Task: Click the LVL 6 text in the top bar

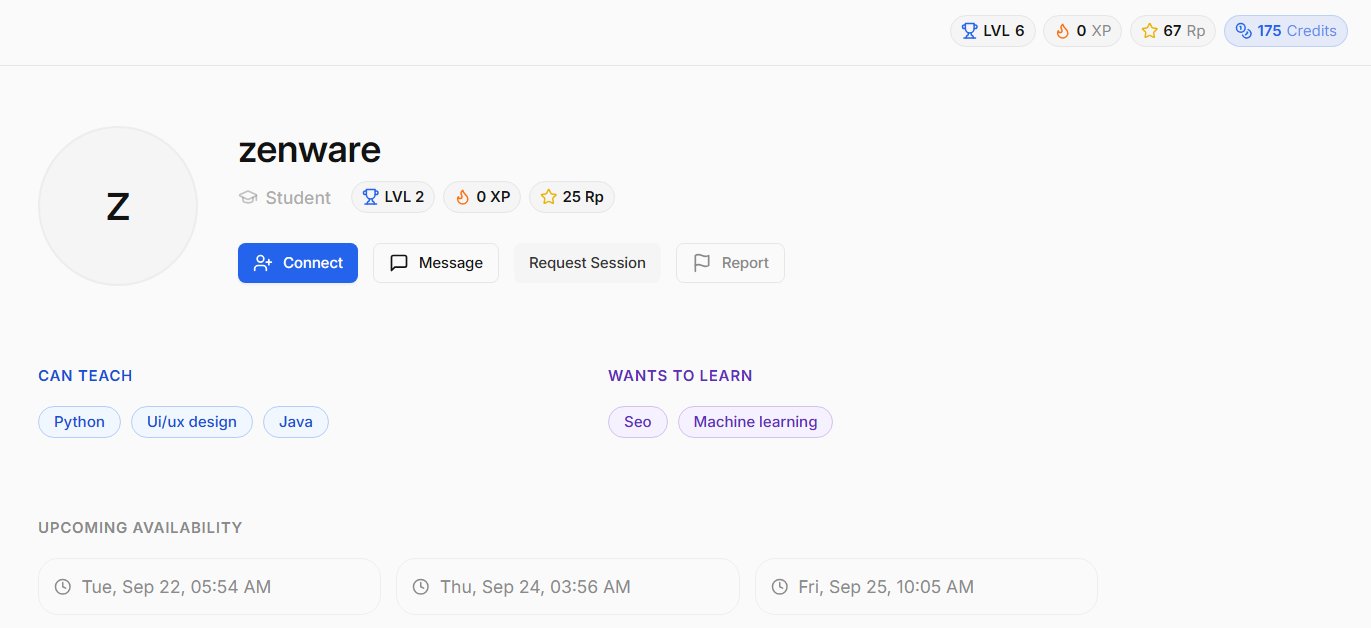Action: tap(1004, 31)
